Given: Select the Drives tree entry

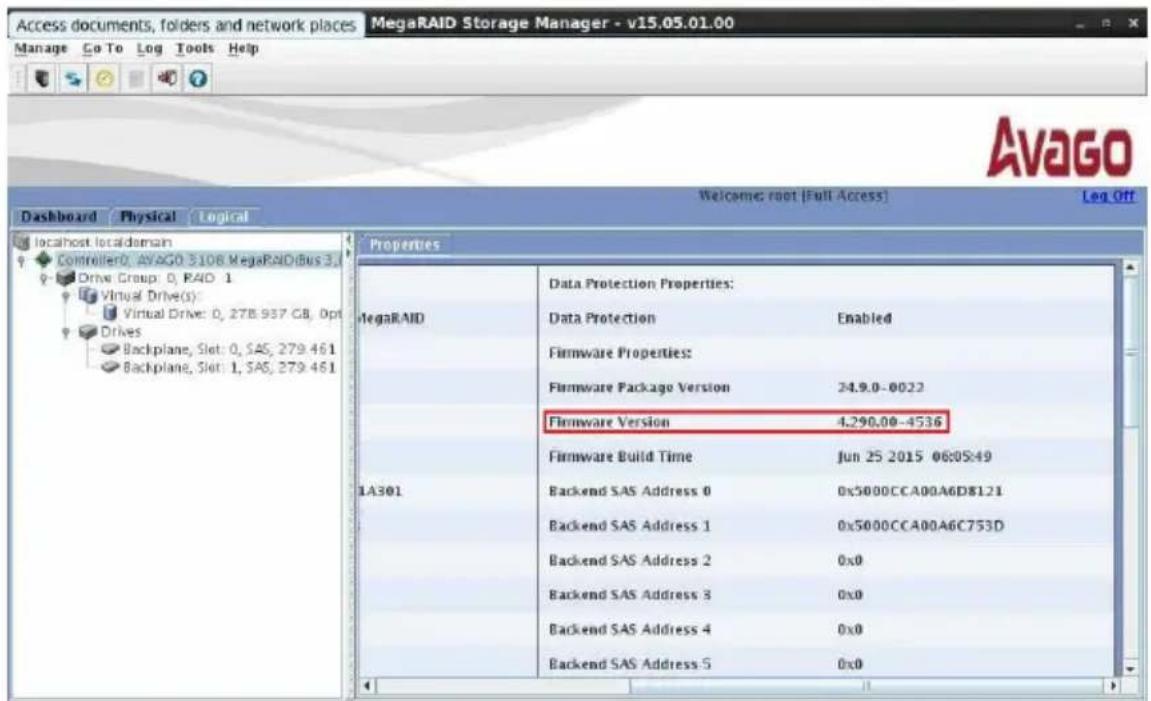Looking at the screenshot, I should (120, 332).
